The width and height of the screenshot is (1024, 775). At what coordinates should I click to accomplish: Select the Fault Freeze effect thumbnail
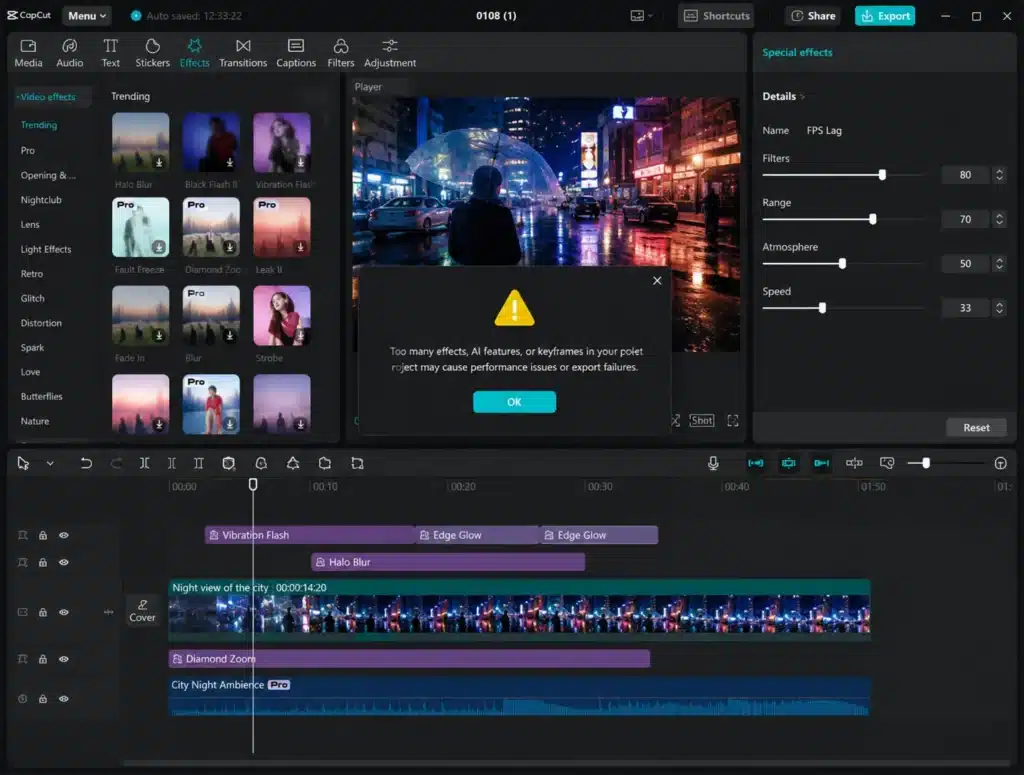pos(140,227)
